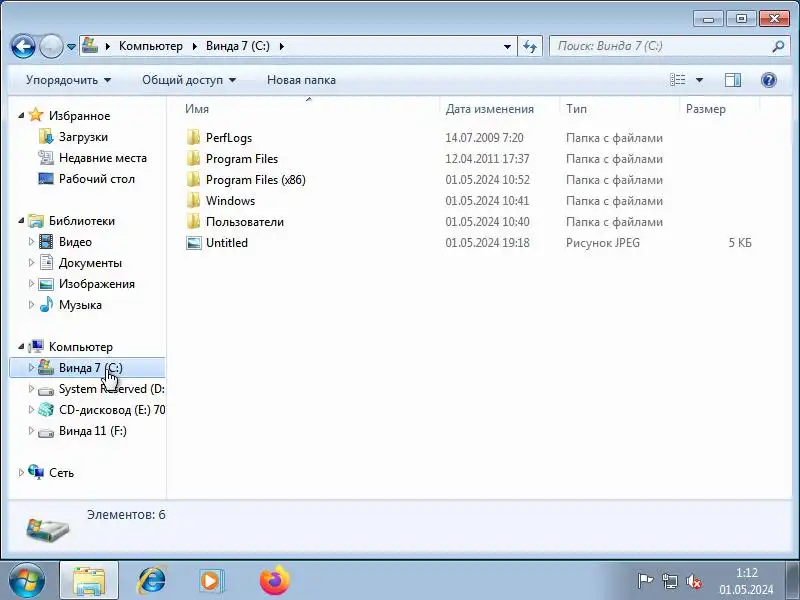Select the Пользователи folder icon

click(x=193, y=221)
